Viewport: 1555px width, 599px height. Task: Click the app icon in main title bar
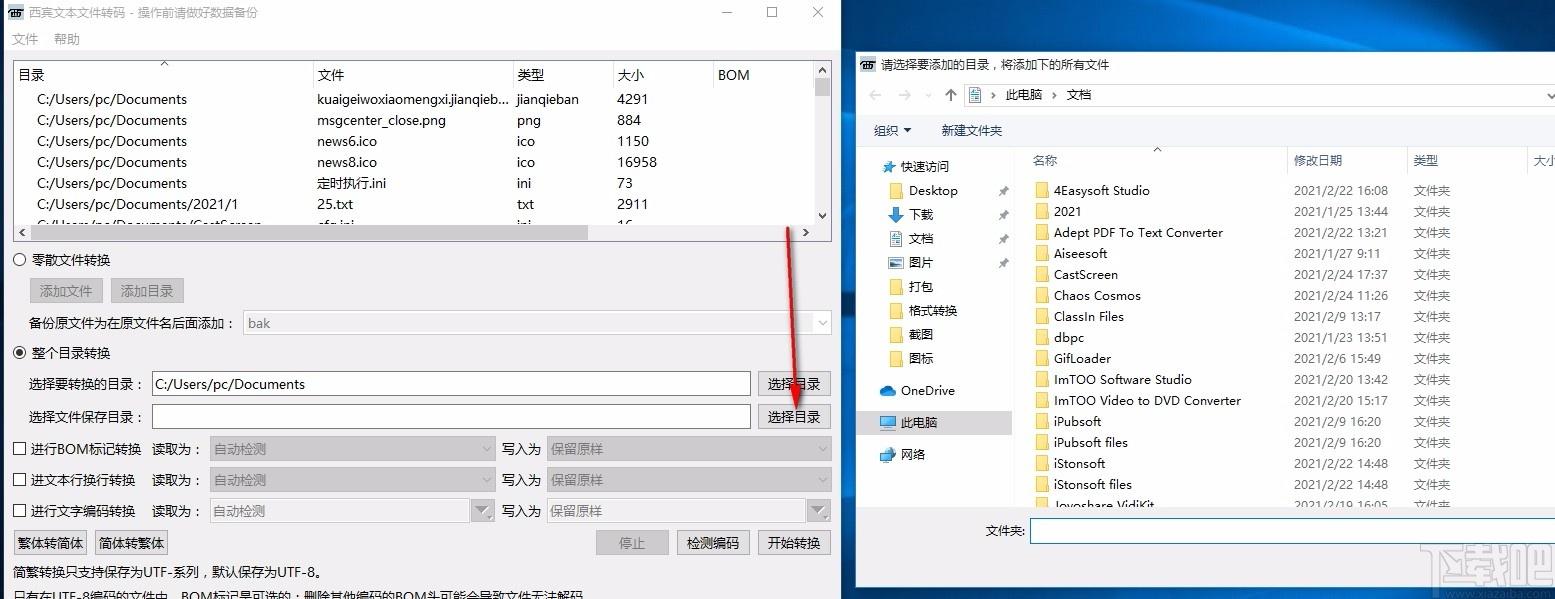tap(18, 13)
